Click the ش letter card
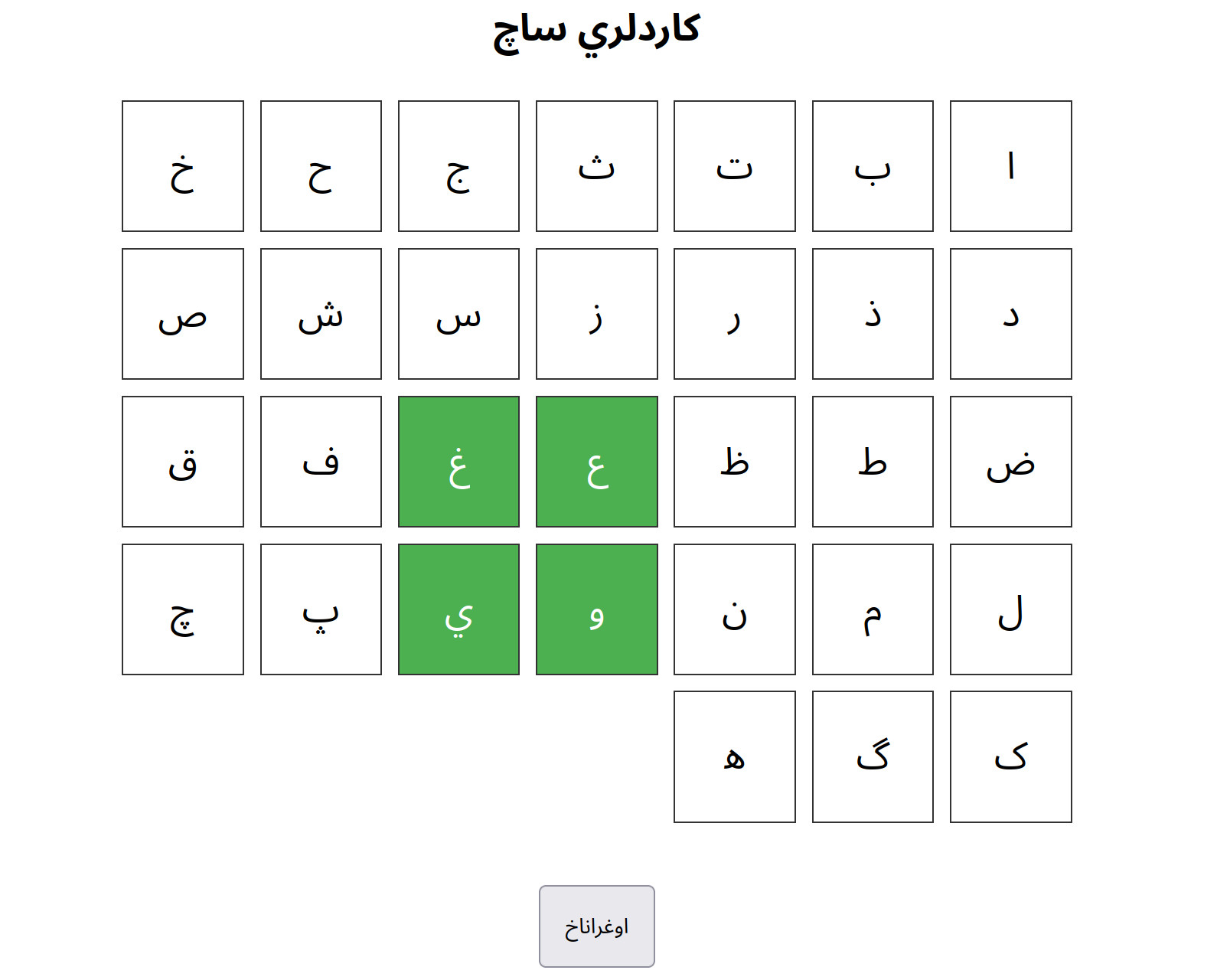The width and height of the screenshot is (1217, 980). 321,314
